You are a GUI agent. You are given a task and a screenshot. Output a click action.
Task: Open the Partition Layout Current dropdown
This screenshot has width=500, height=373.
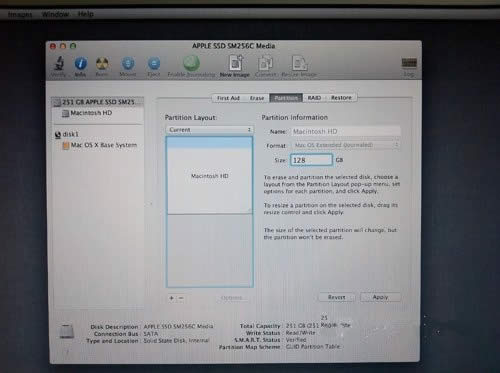tap(209, 129)
